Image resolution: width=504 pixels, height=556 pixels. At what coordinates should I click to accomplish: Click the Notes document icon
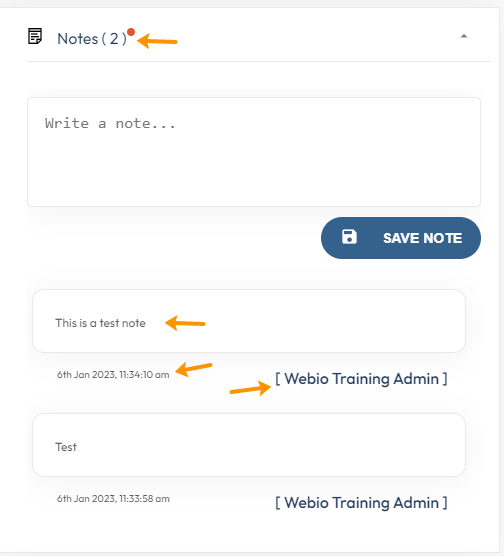pyautogui.click(x=35, y=36)
